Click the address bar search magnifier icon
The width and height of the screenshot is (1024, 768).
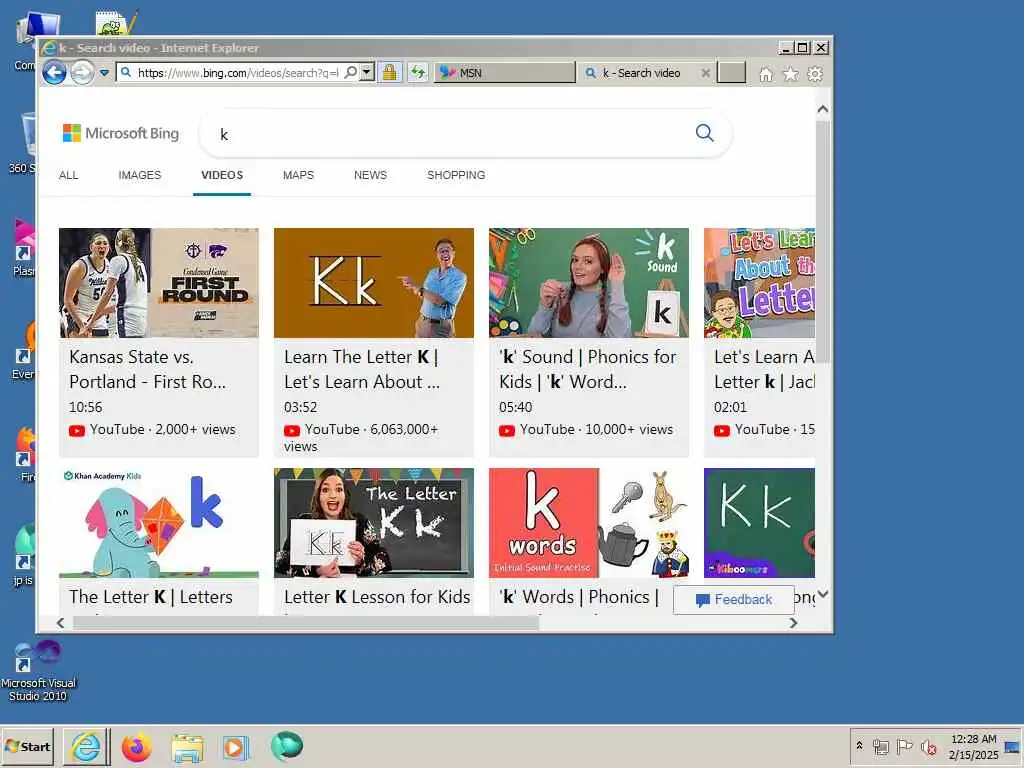pos(351,72)
